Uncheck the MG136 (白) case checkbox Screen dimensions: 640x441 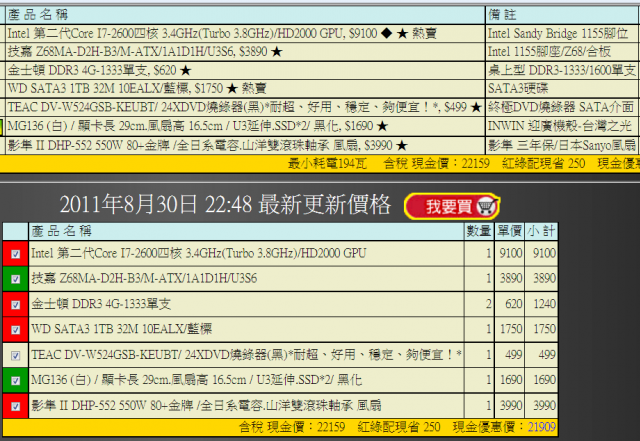[16, 381]
